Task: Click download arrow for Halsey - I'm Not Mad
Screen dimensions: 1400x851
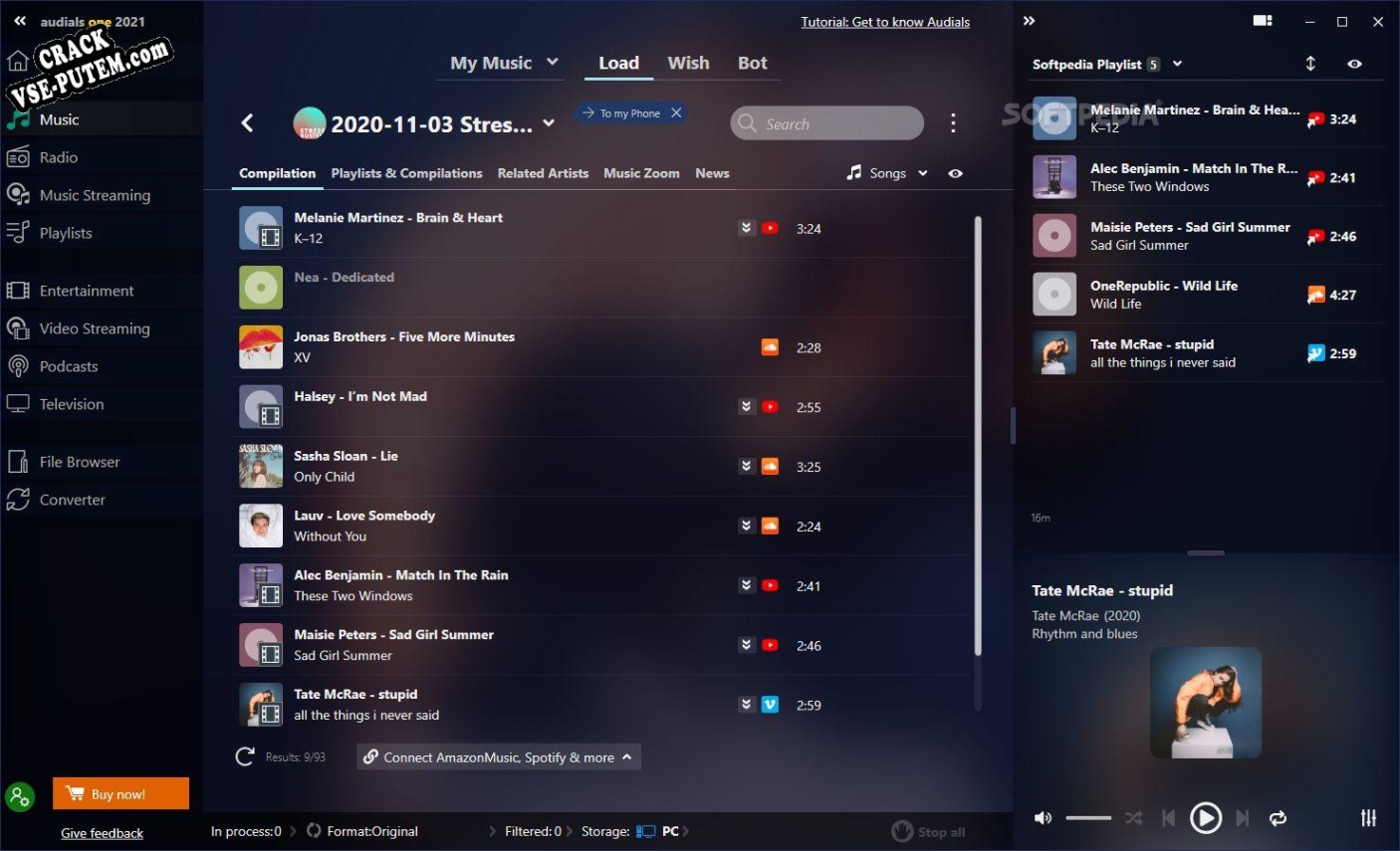Action: click(746, 406)
